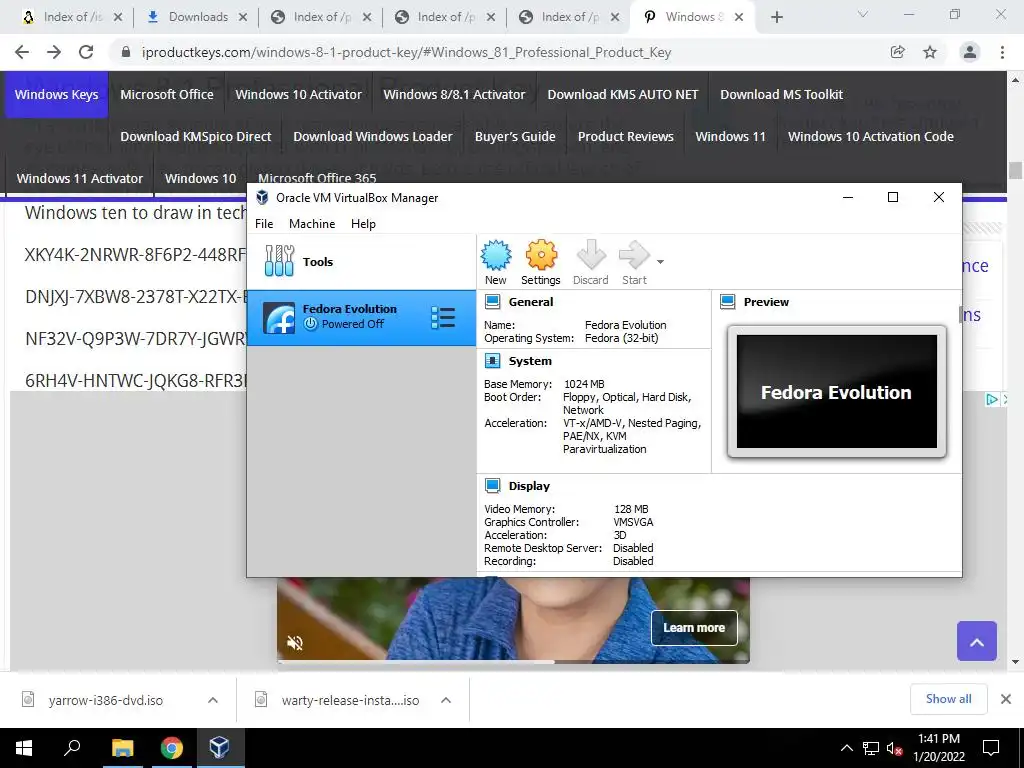Expand options for yarrow-i386-dvd.iso download

coord(213,700)
